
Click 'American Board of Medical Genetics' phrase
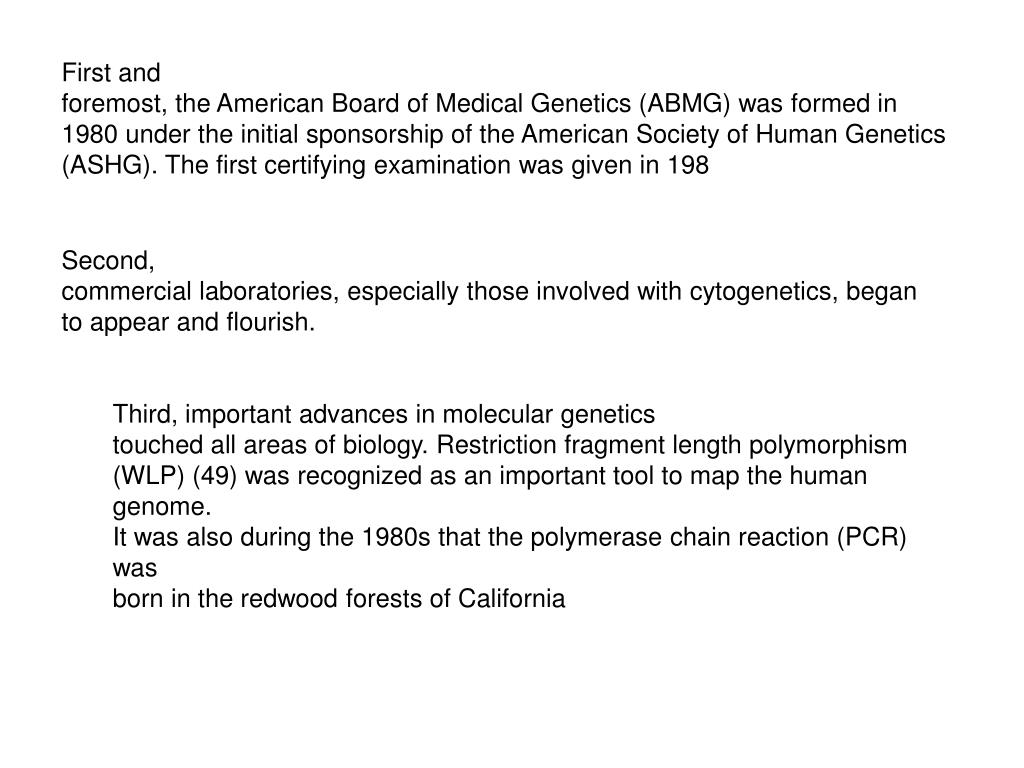(424, 103)
